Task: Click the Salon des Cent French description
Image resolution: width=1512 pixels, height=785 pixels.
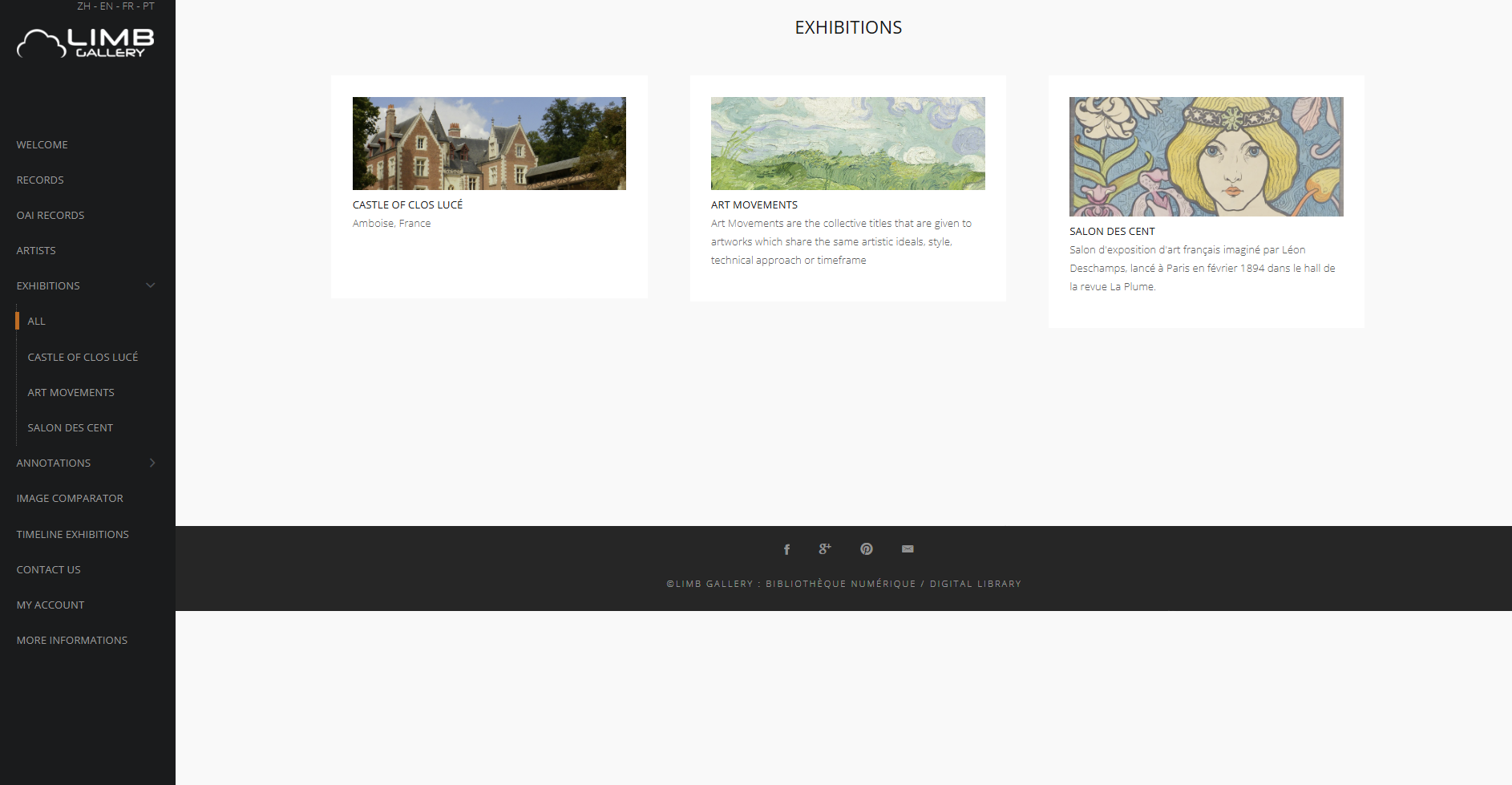Action: tap(1203, 269)
